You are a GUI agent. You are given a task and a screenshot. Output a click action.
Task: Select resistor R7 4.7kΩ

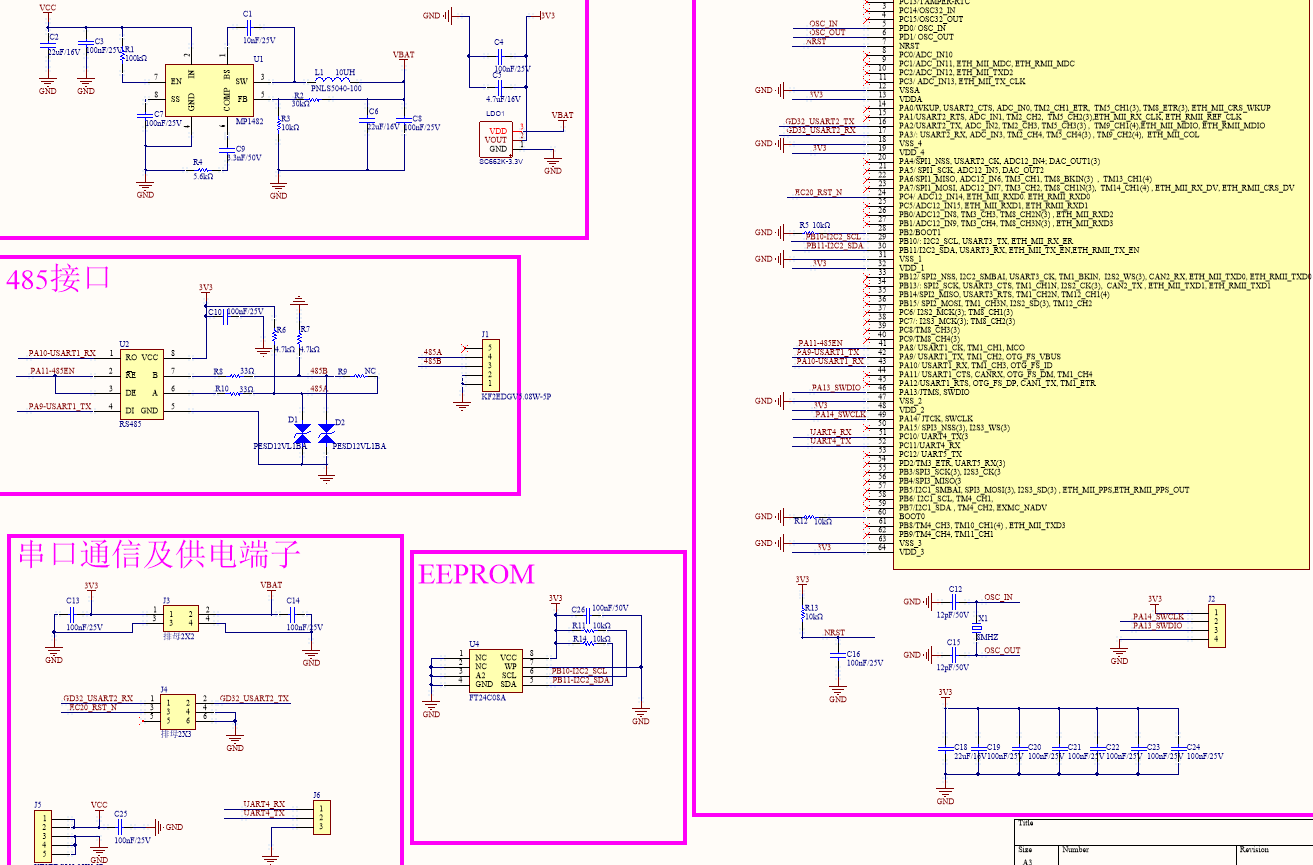298,337
